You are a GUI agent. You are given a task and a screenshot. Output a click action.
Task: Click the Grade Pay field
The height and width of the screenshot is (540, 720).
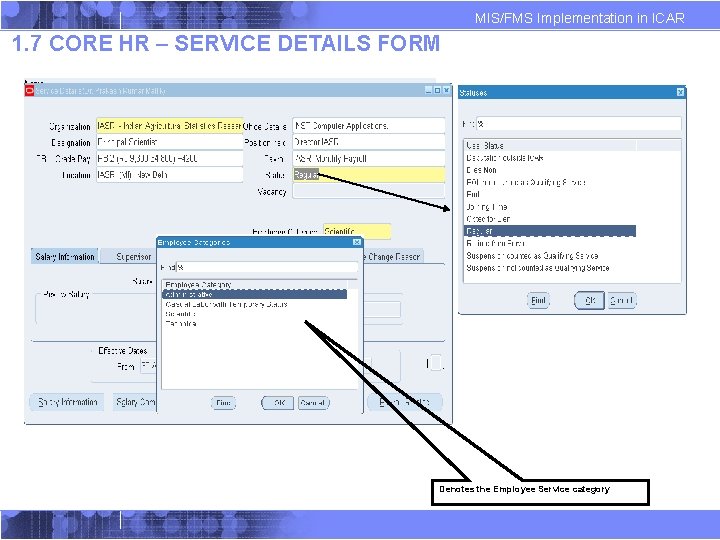(169, 159)
